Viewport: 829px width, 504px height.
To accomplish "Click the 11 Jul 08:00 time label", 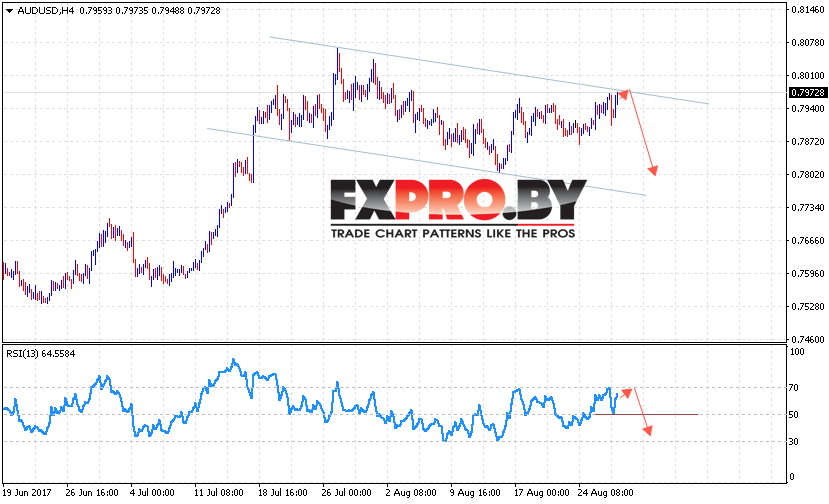I will point(219,493).
